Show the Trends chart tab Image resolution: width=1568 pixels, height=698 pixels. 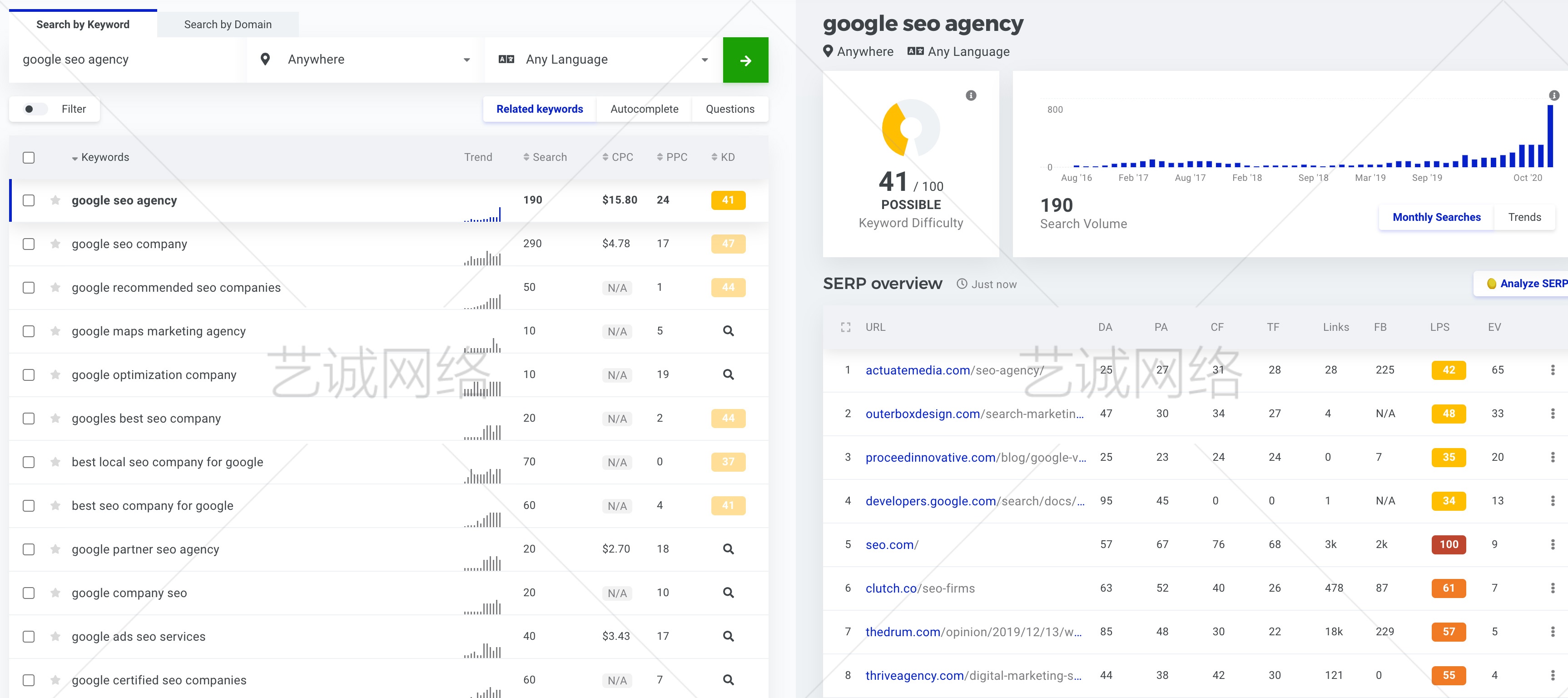pos(1524,217)
